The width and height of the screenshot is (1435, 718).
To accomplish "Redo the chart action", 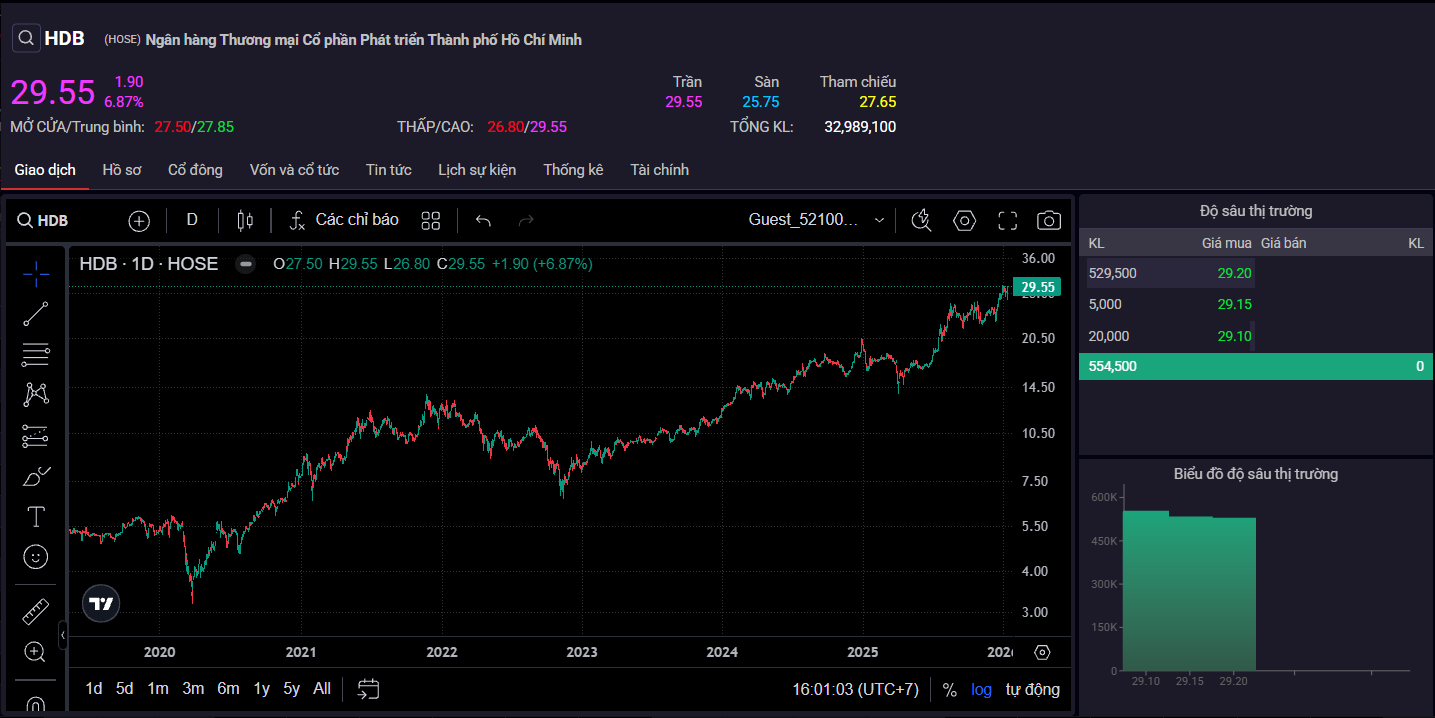I will [x=526, y=220].
